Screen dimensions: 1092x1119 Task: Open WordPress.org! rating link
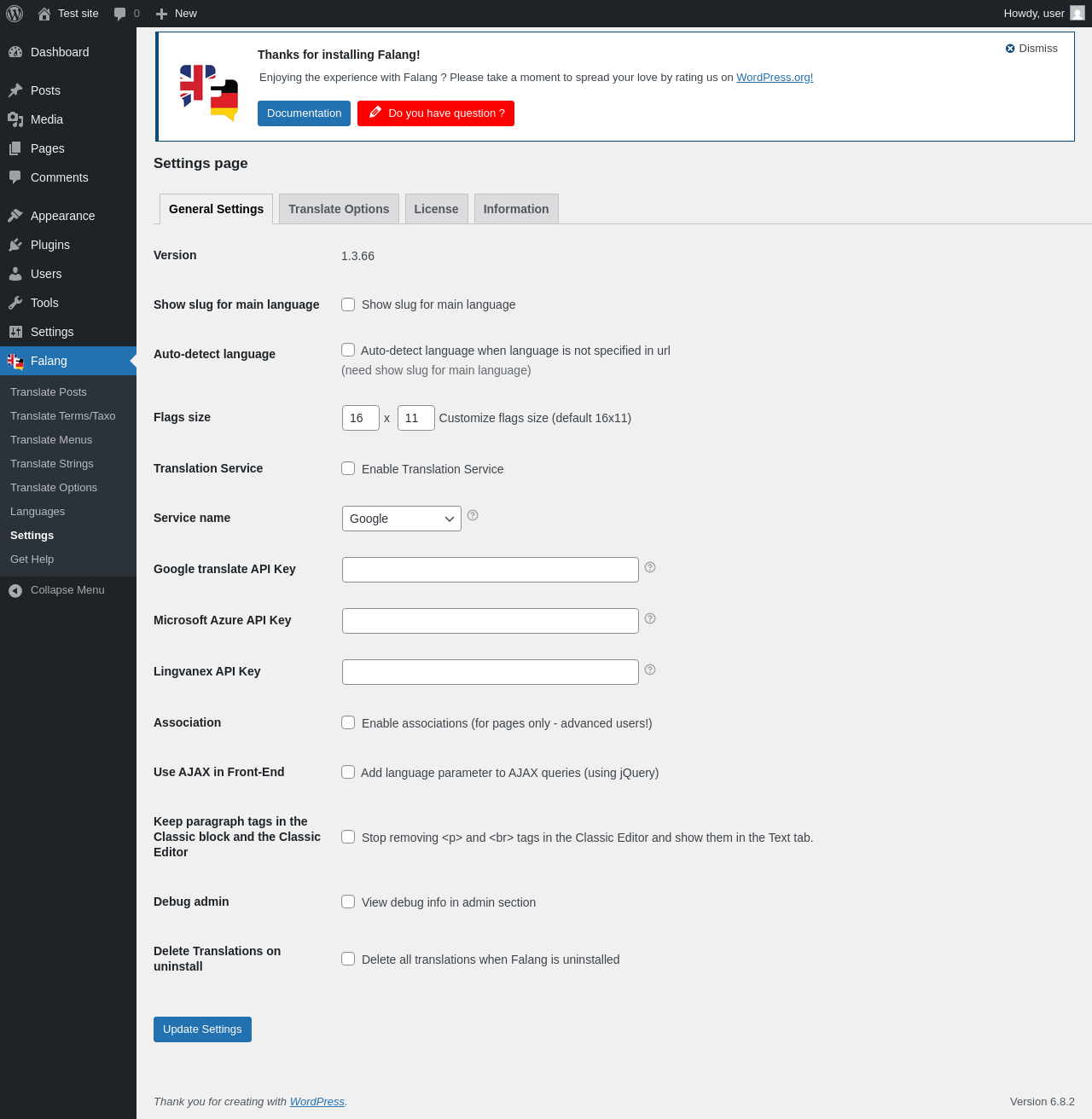tap(775, 78)
